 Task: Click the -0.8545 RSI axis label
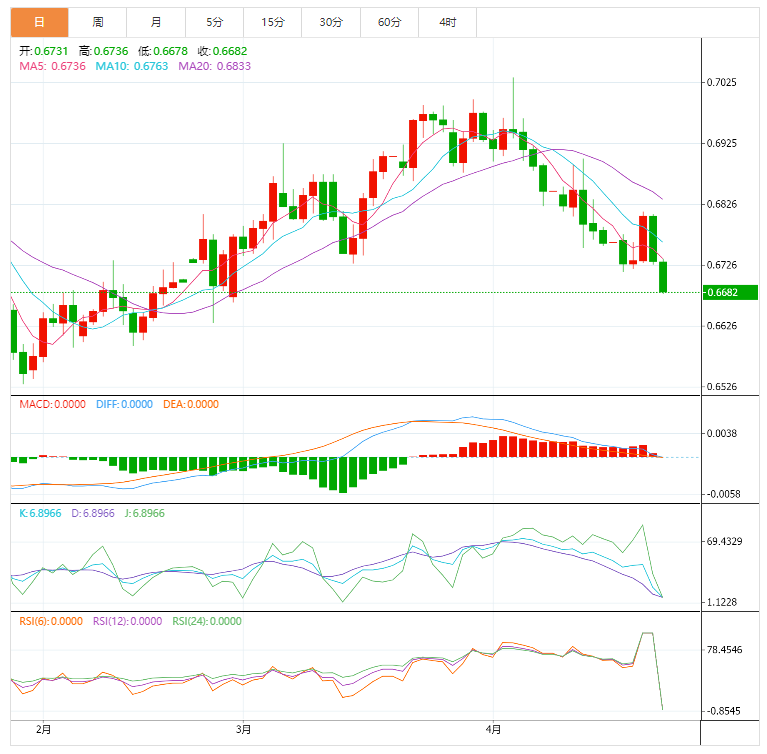(x=723, y=711)
